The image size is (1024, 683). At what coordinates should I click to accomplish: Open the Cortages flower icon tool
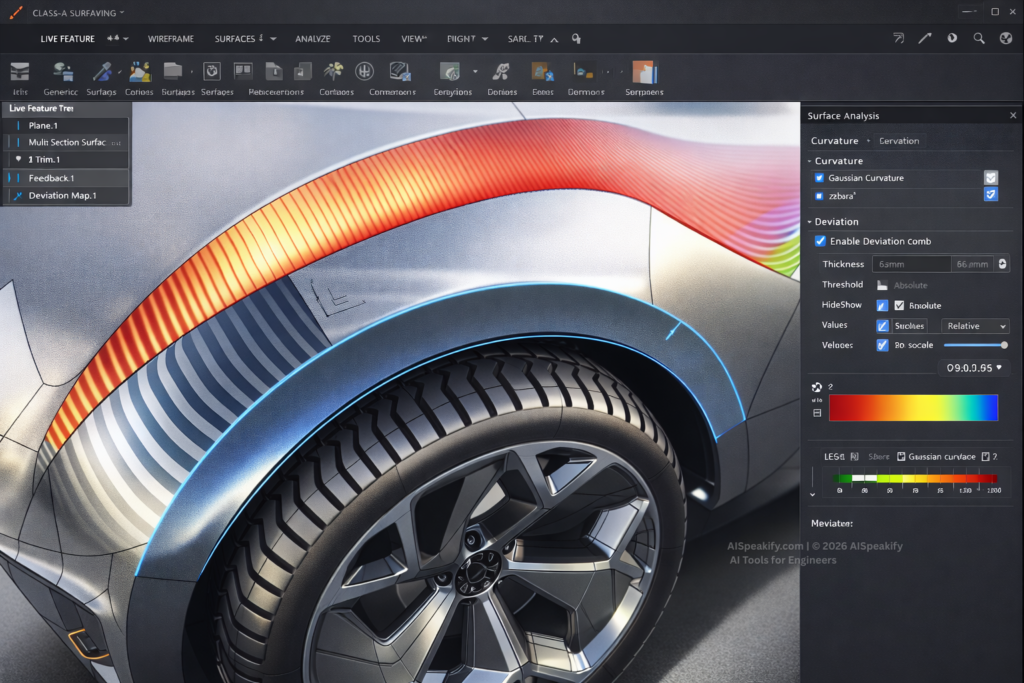click(x=335, y=73)
